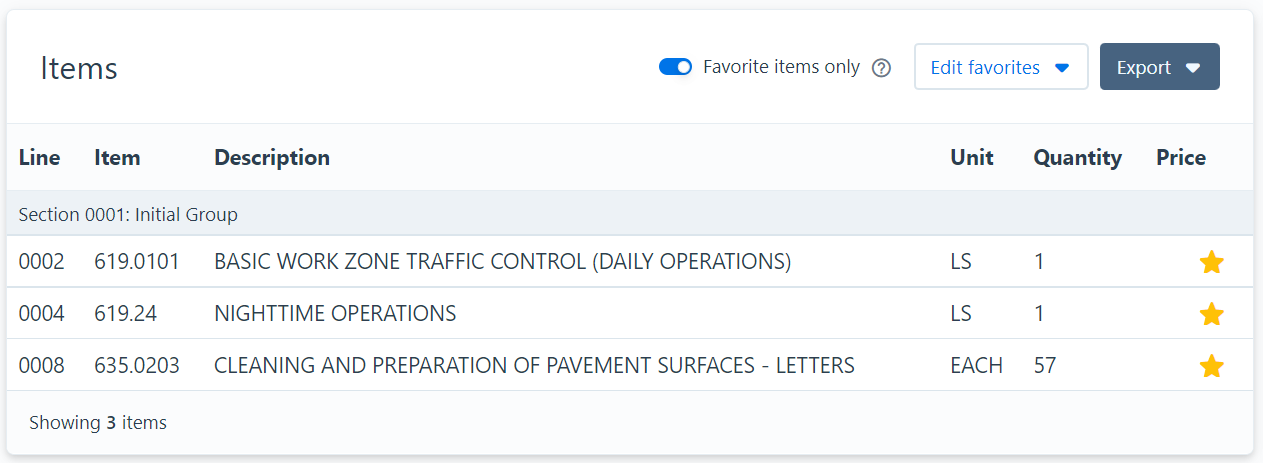Click the quantity 57 cell

pyautogui.click(x=1045, y=366)
